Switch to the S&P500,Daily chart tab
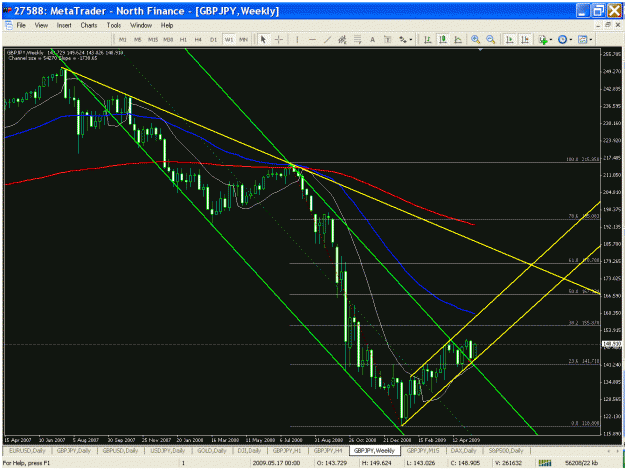This screenshot has width=625, height=470. (x=506, y=450)
